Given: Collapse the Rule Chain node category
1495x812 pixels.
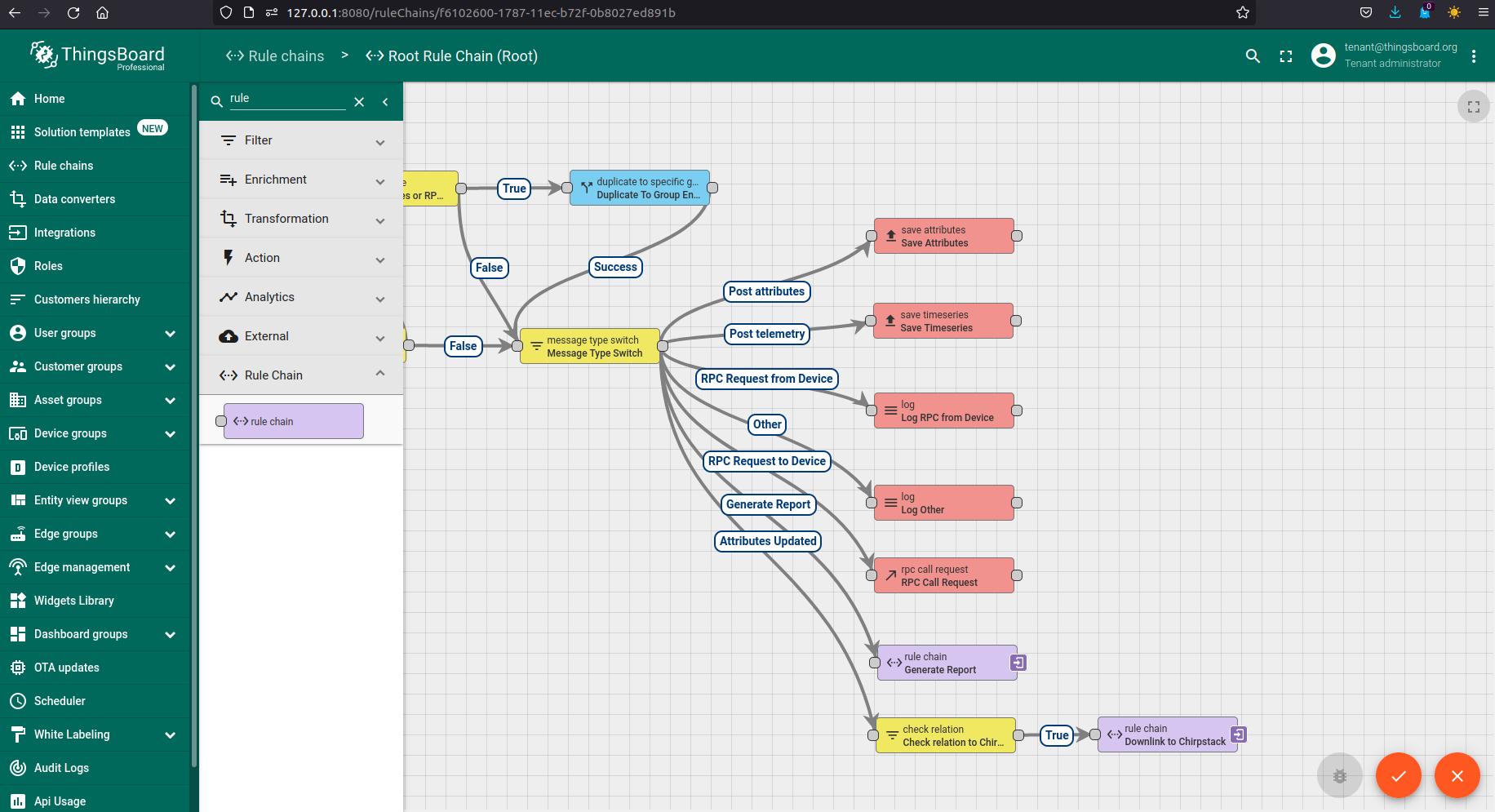Looking at the screenshot, I should click(301, 375).
